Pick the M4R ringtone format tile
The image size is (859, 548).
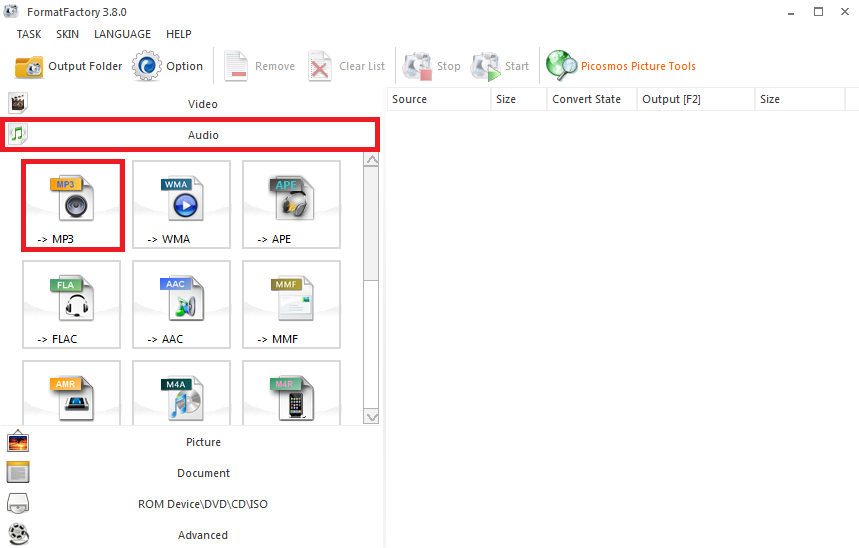pyautogui.click(x=291, y=392)
